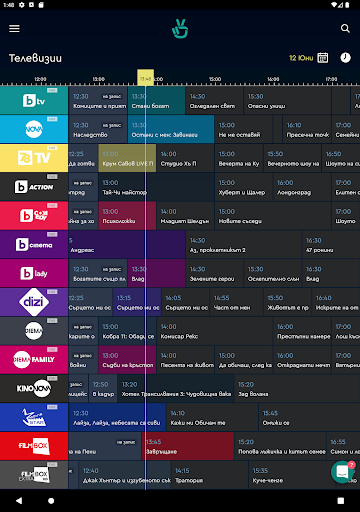Select the Diema Family channel logo
This screenshot has width=360, height=512.
pos(34,360)
